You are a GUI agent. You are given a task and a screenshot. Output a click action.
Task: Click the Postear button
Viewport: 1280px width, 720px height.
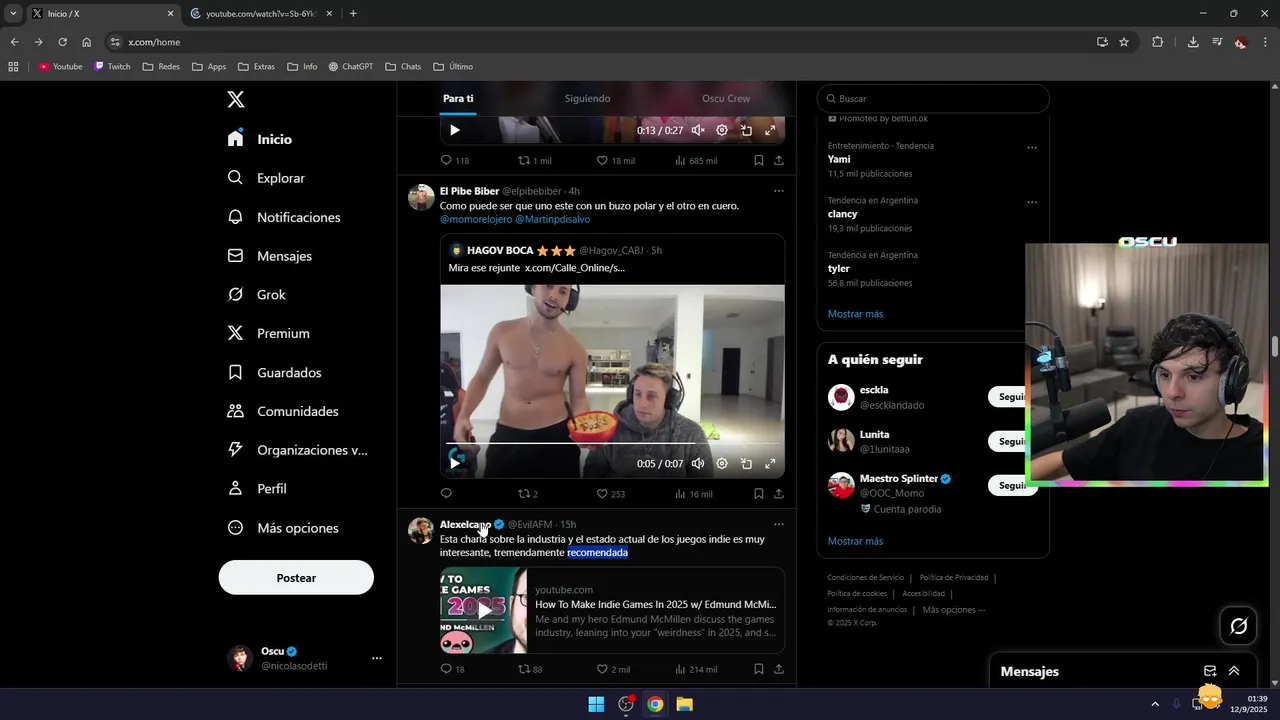[x=296, y=578]
